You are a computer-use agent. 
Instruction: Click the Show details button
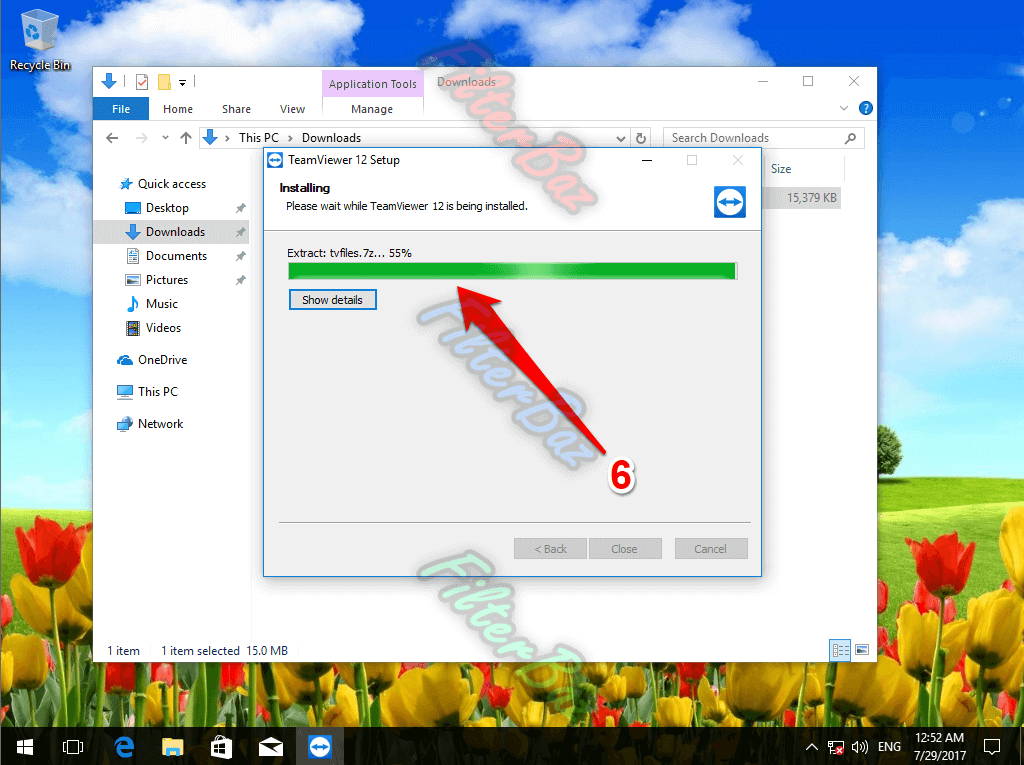click(x=332, y=299)
